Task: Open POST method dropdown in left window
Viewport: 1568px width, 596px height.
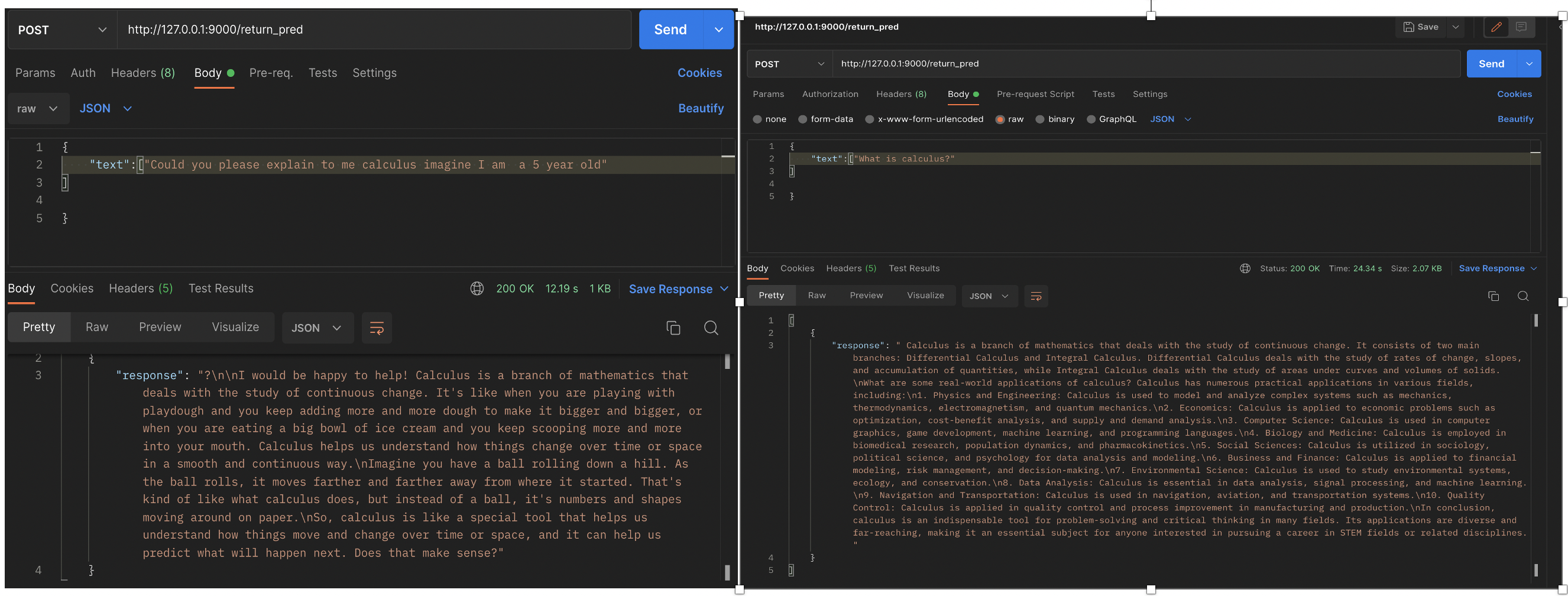Action: (62, 30)
